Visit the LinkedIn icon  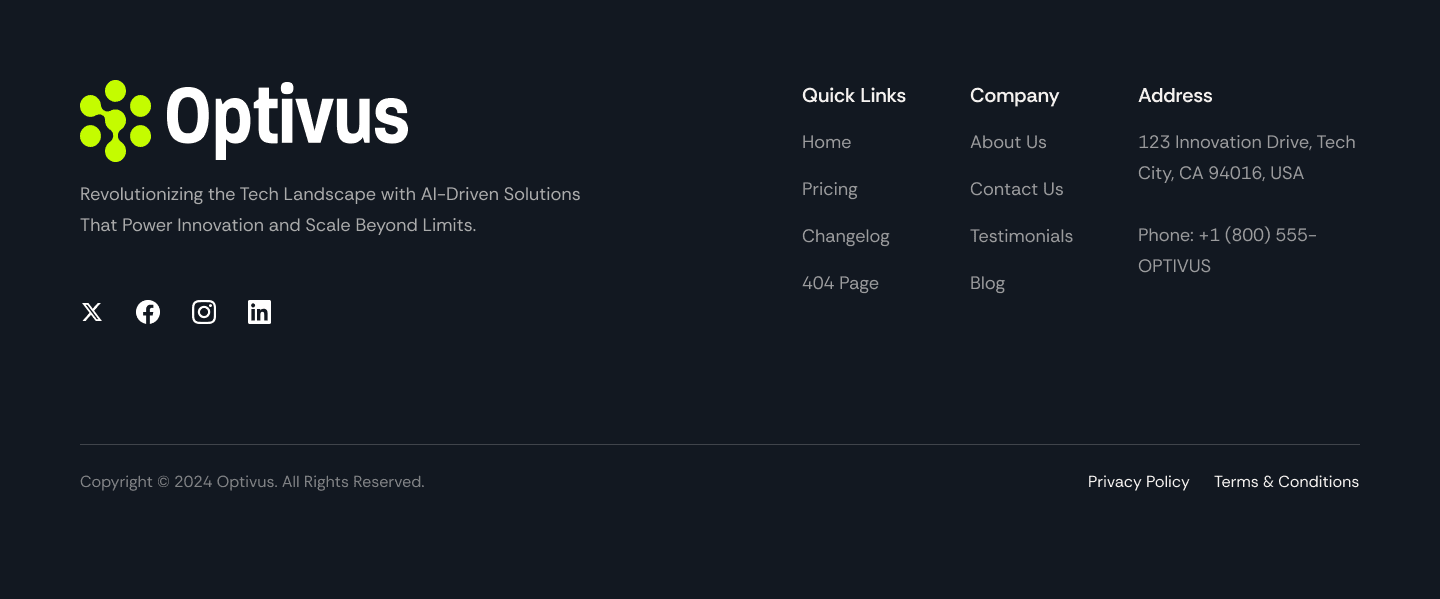pos(259,311)
